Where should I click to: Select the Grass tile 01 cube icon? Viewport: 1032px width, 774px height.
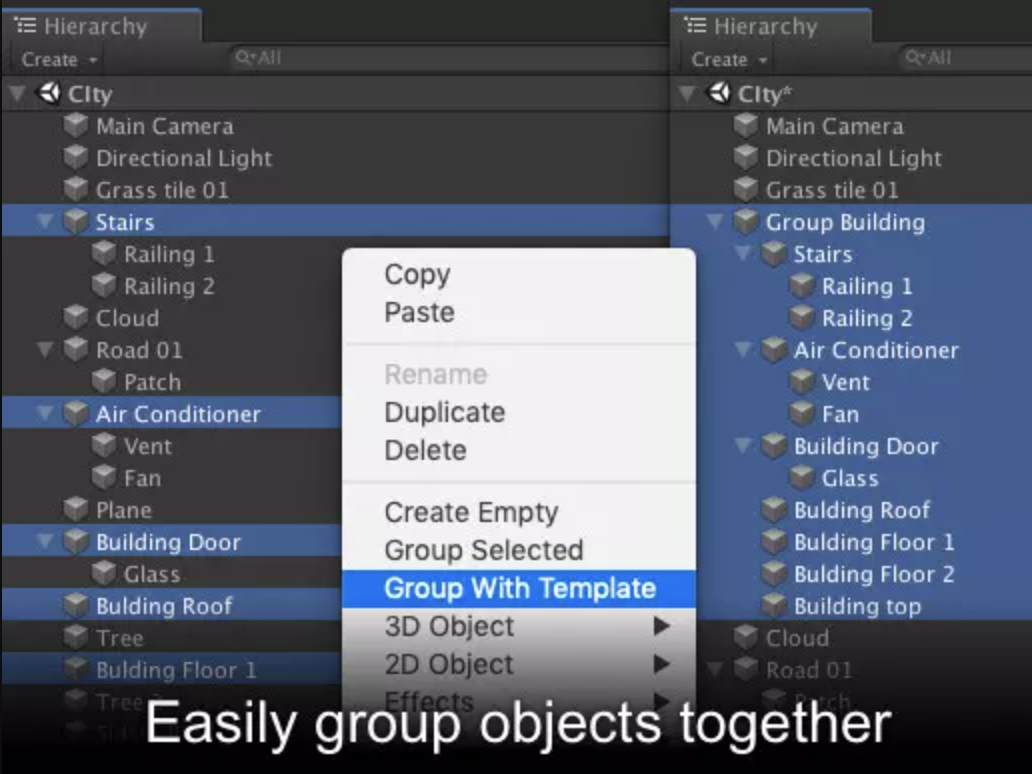74,189
